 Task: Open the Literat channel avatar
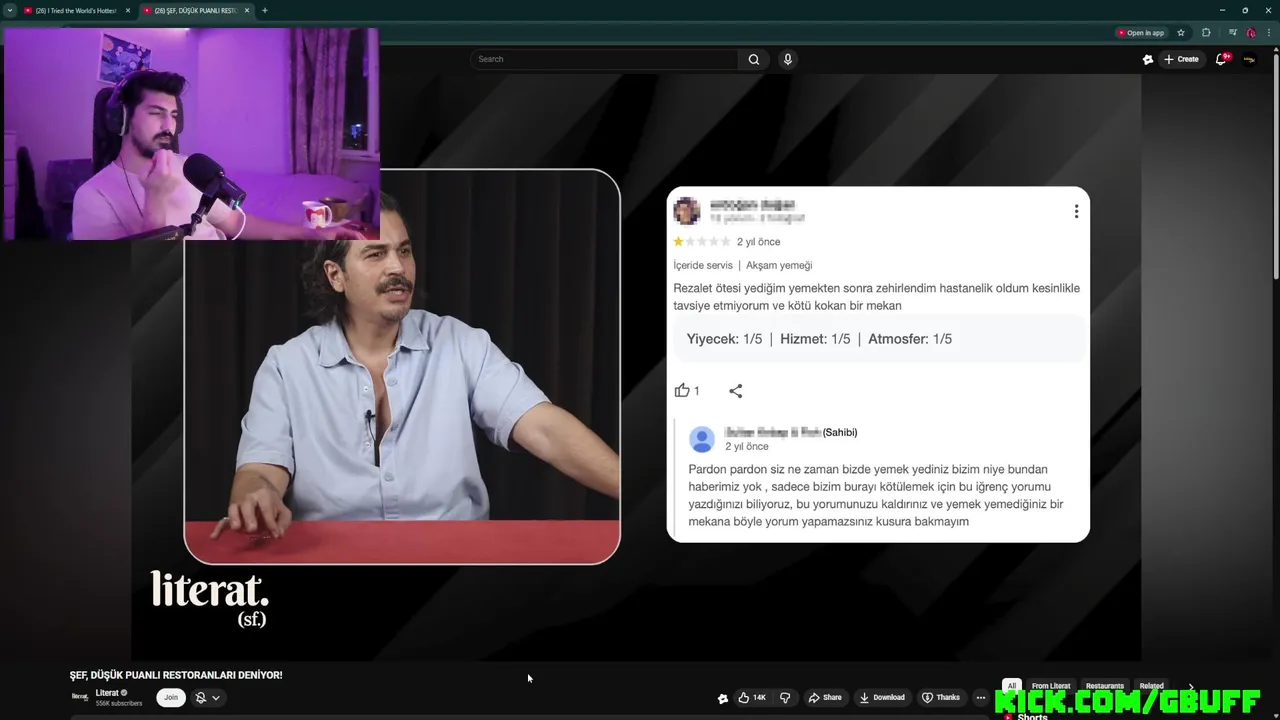click(80, 697)
